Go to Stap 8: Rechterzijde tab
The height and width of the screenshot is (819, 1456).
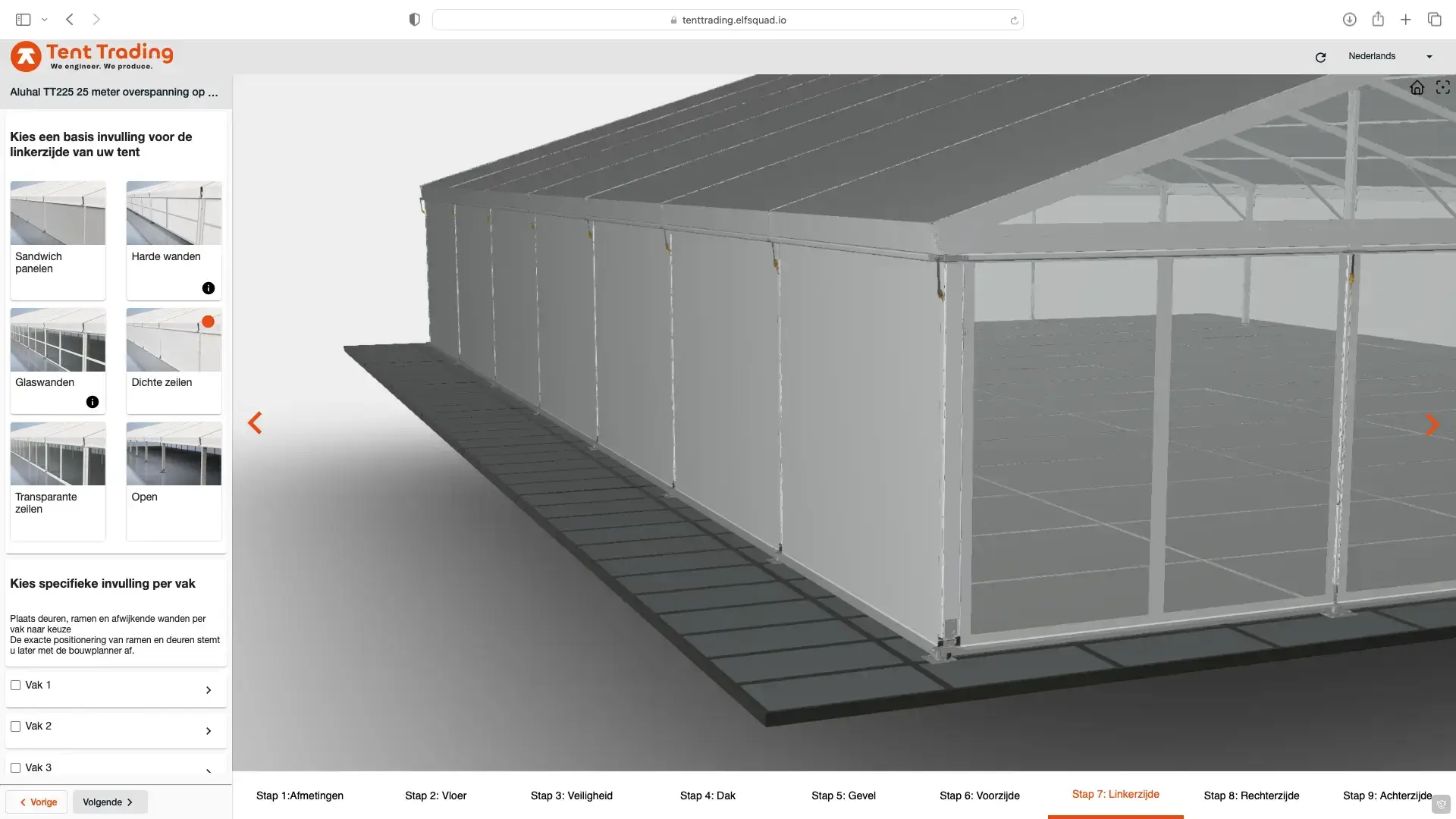click(x=1251, y=795)
